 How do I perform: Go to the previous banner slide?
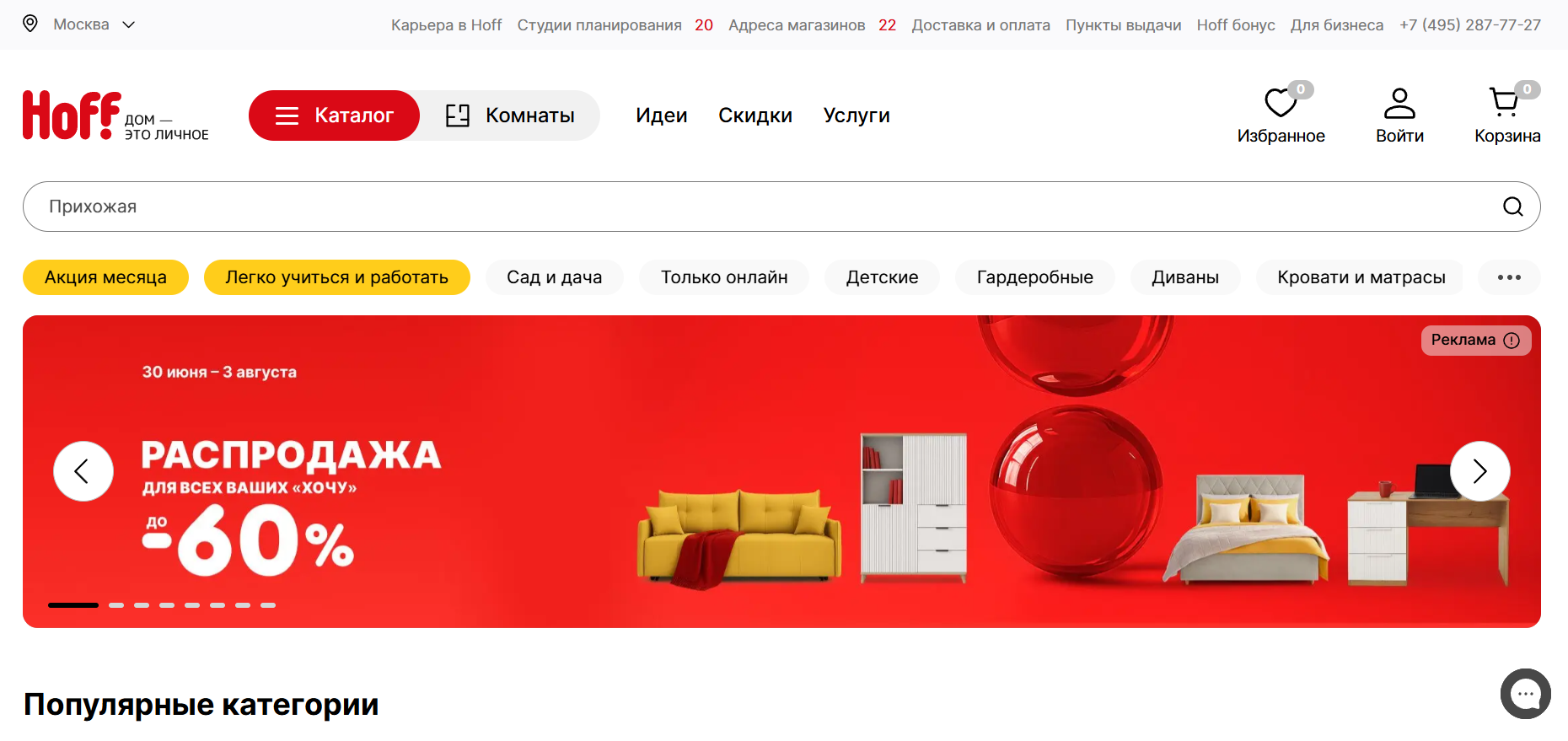pyautogui.click(x=83, y=471)
